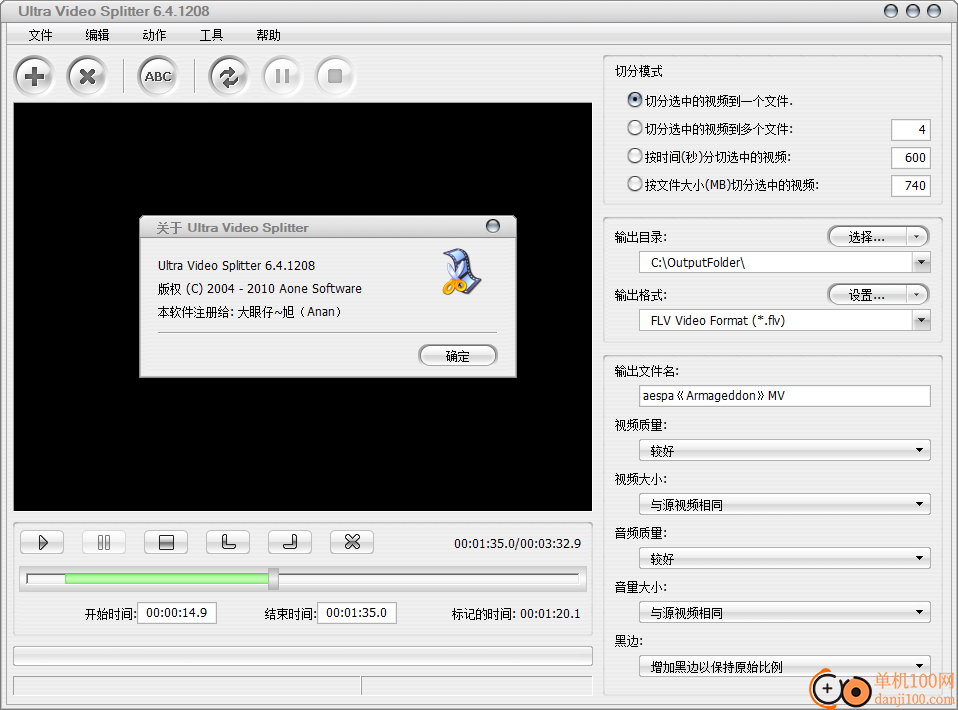Click the 选择... output directory button

[x=867, y=237]
